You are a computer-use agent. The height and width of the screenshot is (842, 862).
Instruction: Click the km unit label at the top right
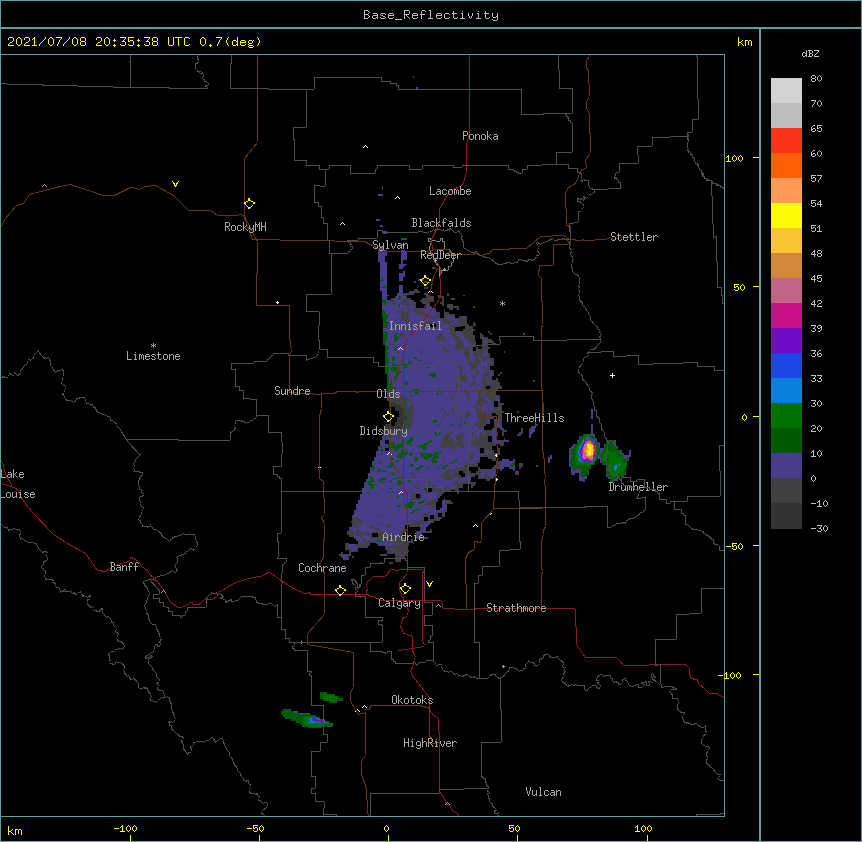(x=745, y=42)
